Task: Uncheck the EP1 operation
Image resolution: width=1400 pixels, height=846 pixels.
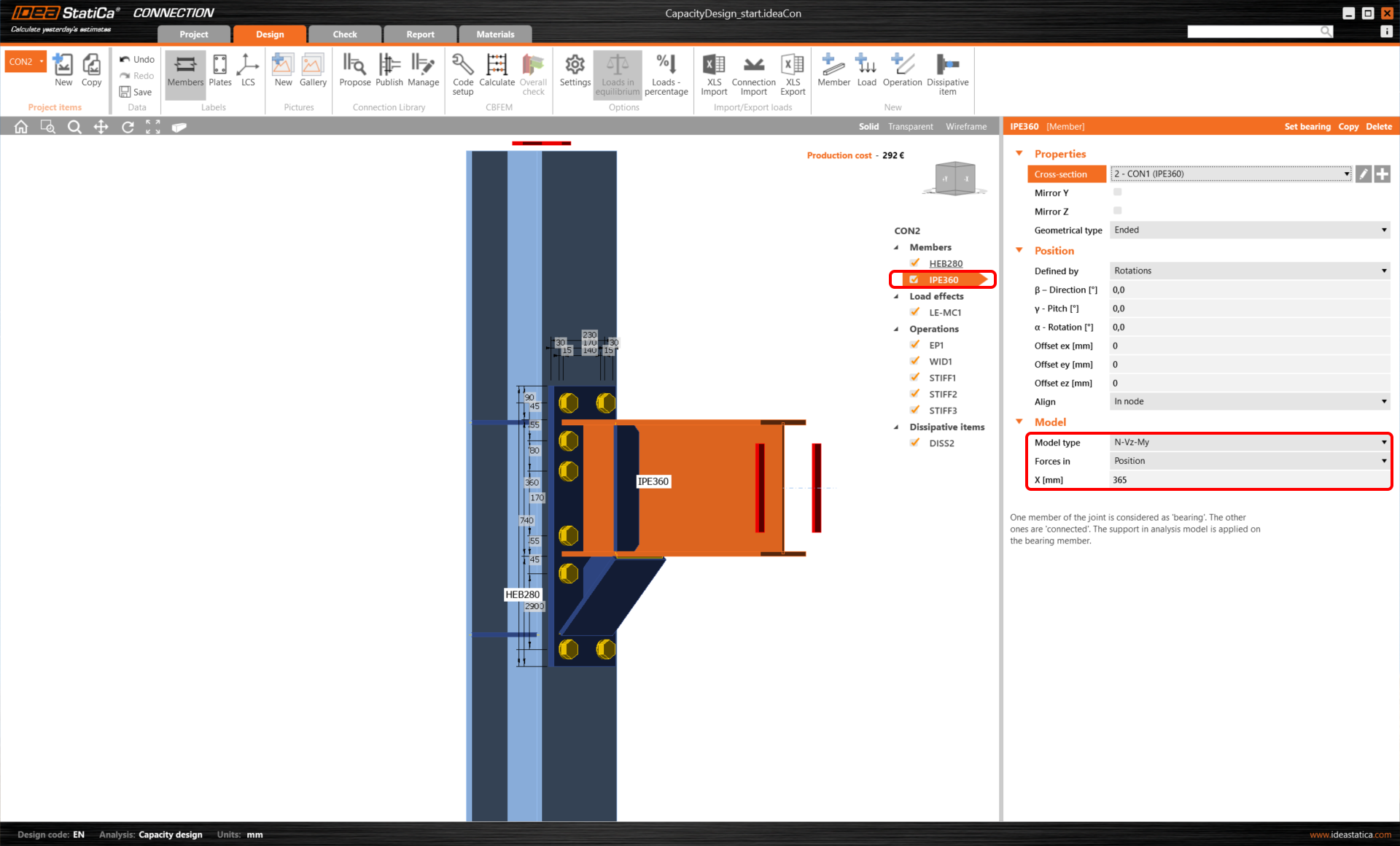Action: [915, 344]
